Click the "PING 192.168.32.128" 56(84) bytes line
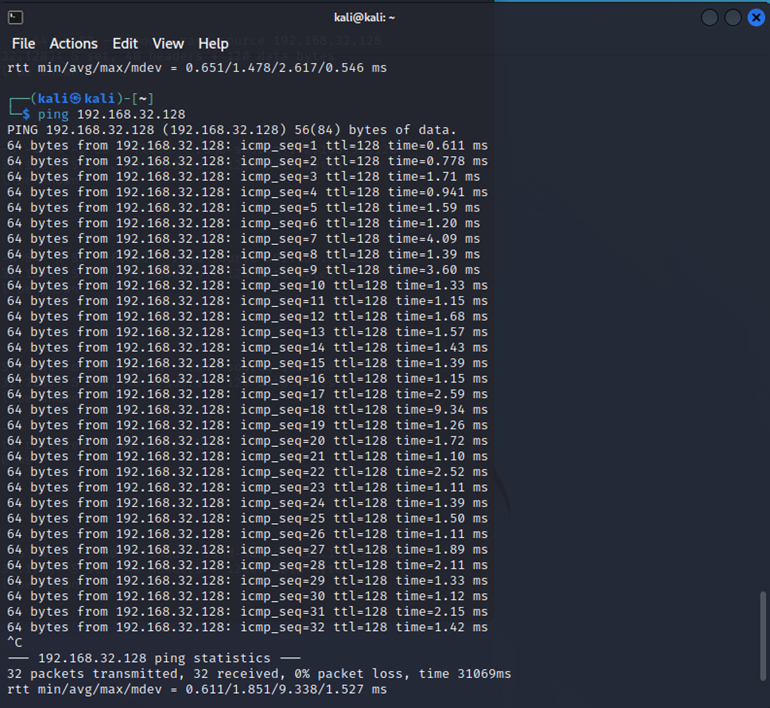 (x=231, y=130)
